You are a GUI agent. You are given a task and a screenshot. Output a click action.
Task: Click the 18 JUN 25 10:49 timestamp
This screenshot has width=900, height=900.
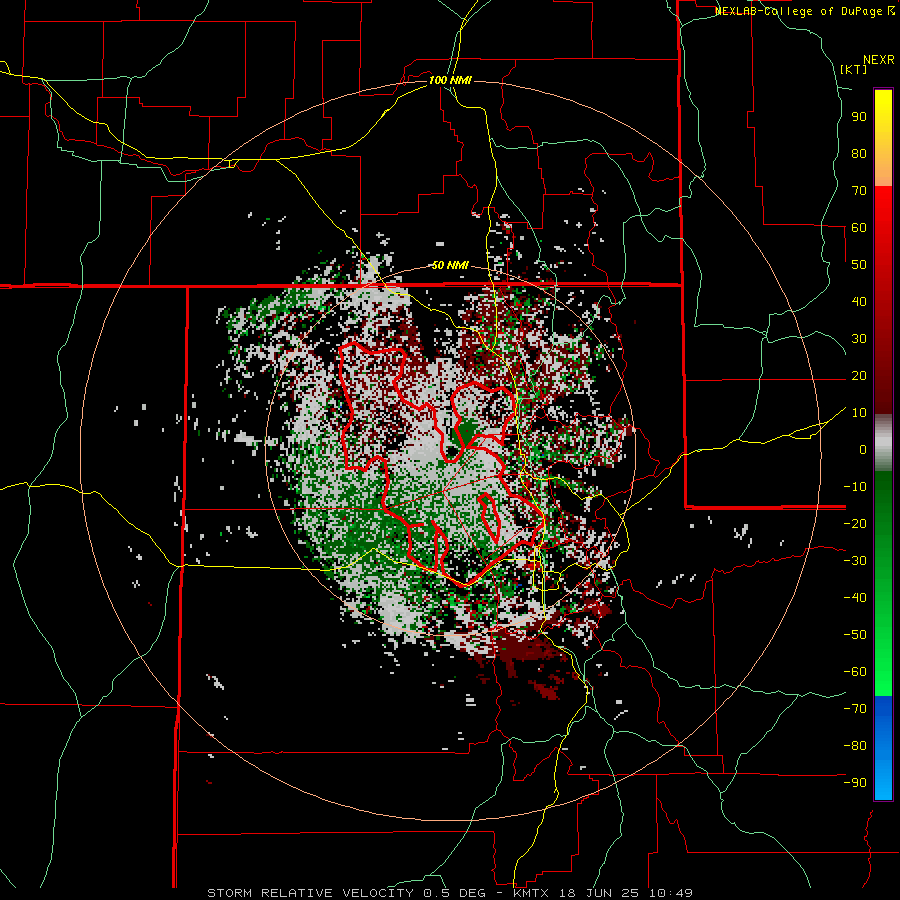tap(624, 893)
